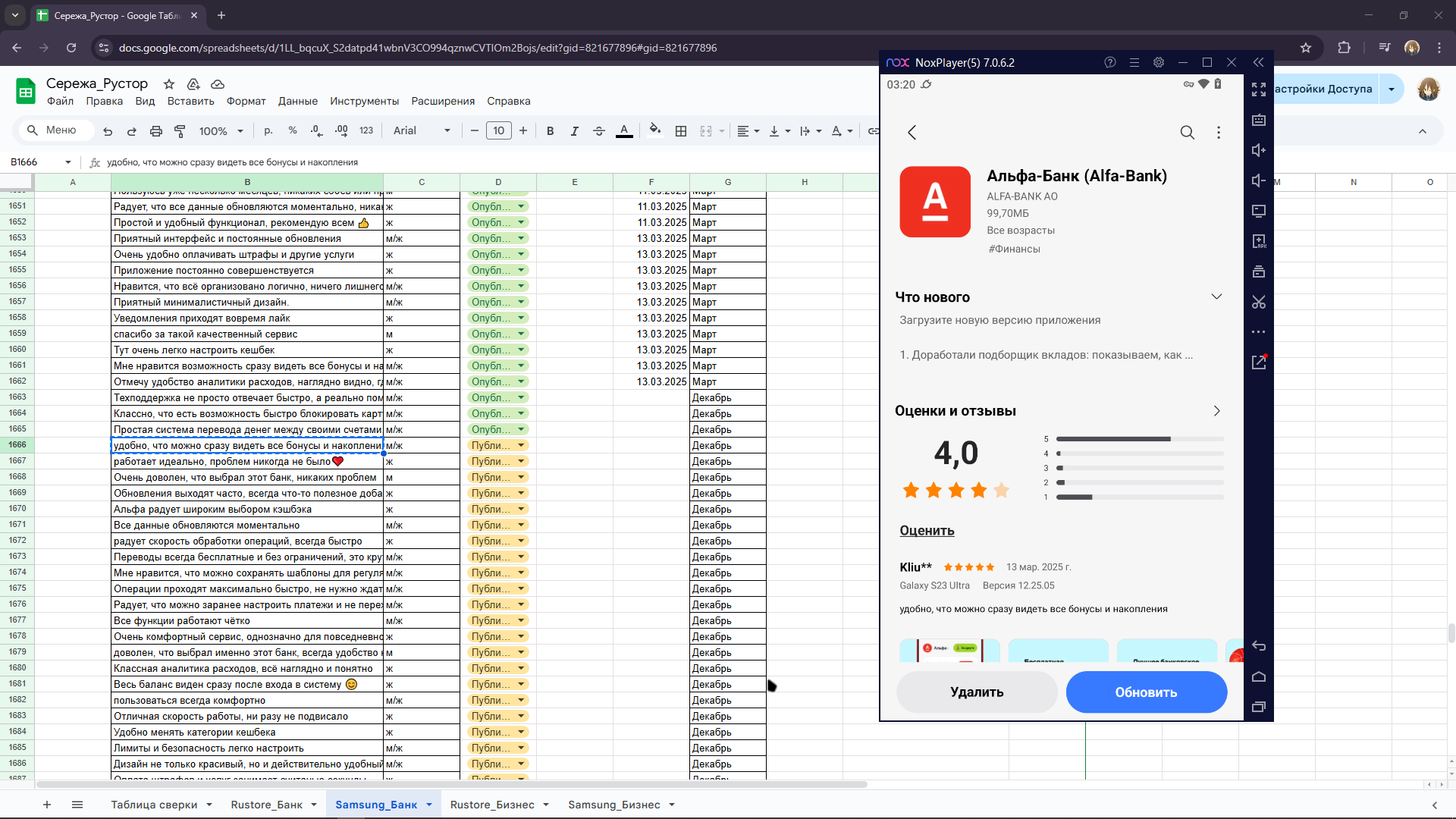Image resolution: width=1456 pixels, height=819 pixels.
Task: Switch to Rustore_Банк sheet tab
Action: 267,805
